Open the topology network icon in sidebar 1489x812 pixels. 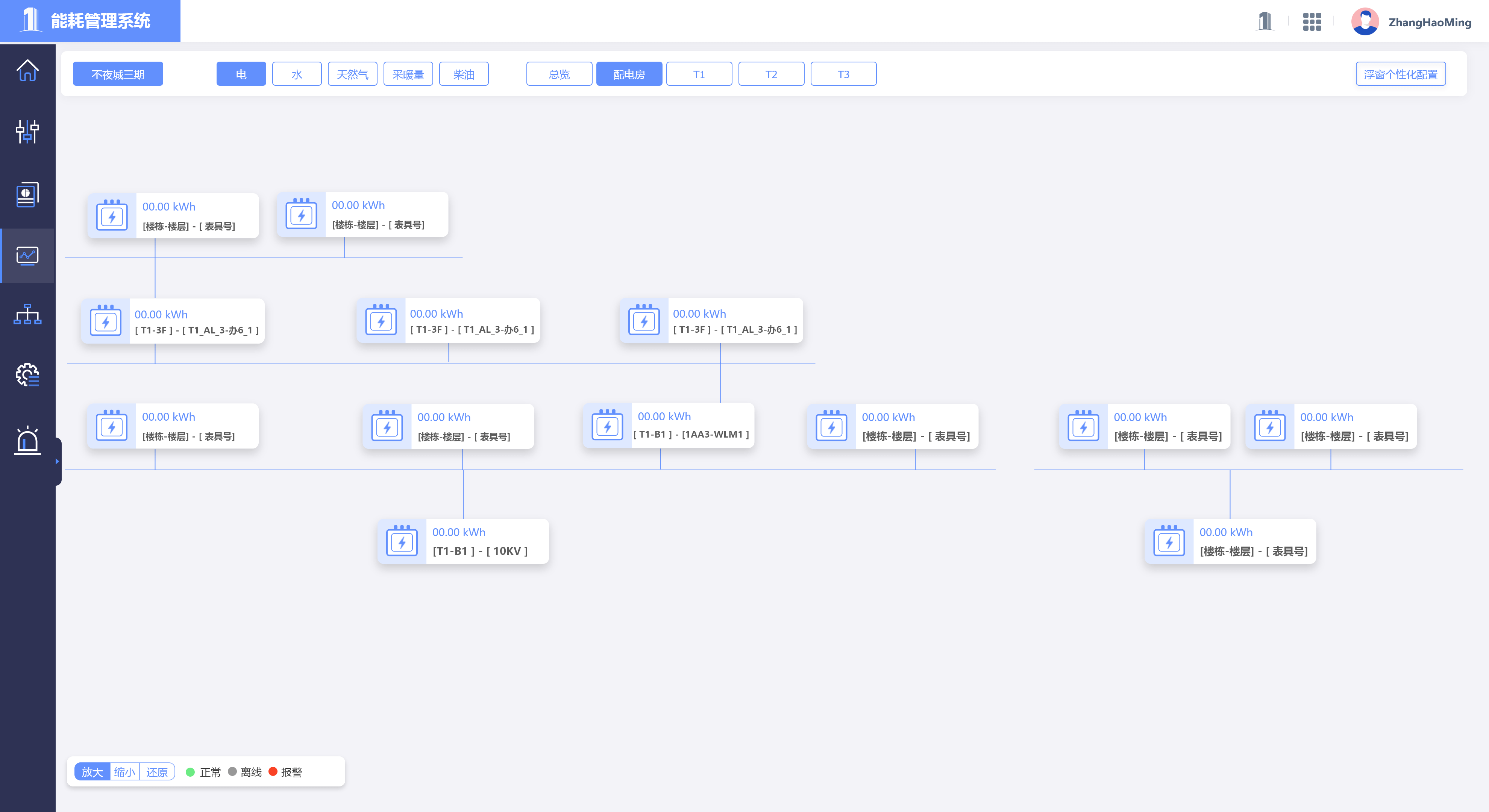coord(27,314)
